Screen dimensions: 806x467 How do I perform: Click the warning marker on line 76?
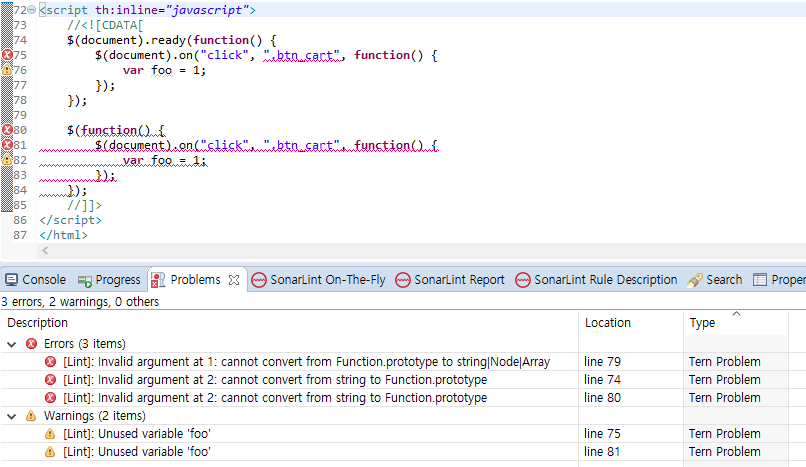(7, 70)
